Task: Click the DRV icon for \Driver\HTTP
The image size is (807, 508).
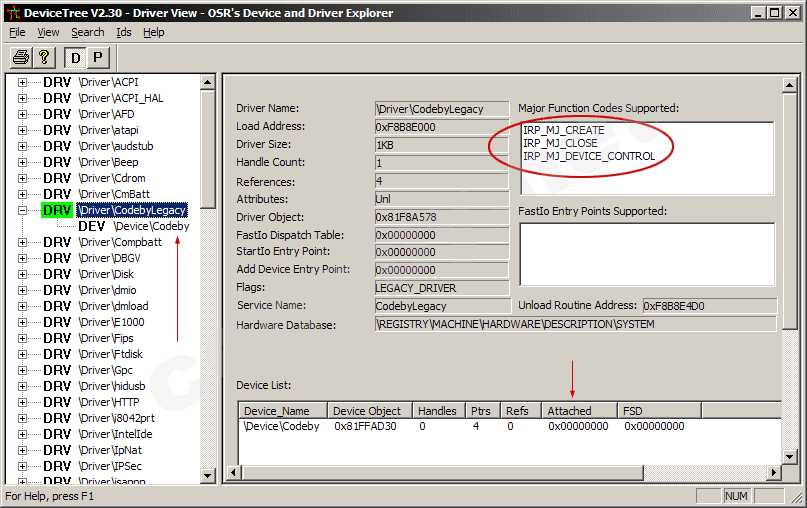Action: click(x=57, y=402)
